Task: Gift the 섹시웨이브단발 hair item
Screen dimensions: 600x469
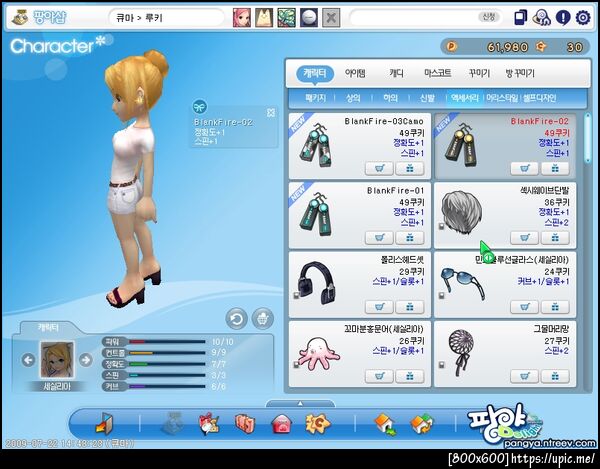Action: (x=555, y=238)
